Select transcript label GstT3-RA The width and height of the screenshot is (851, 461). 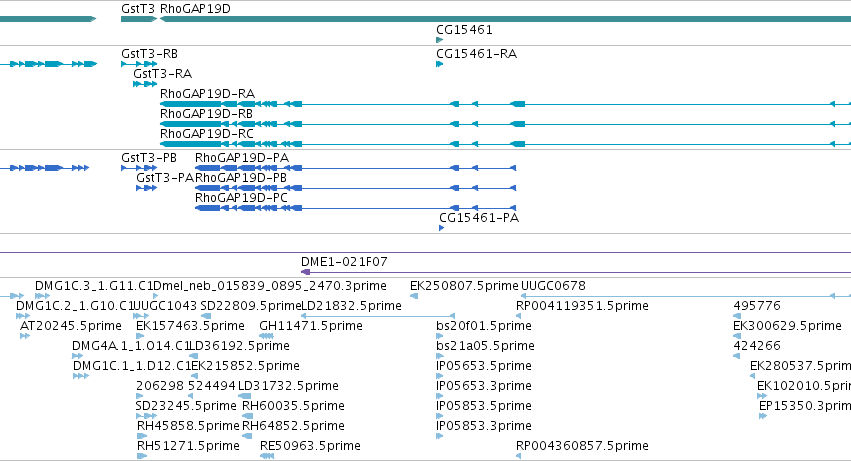[162, 74]
